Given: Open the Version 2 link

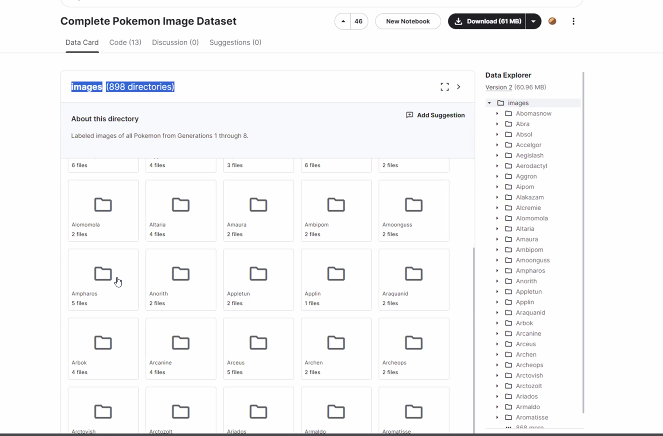Looking at the screenshot, I should click(x=499, y=87).
